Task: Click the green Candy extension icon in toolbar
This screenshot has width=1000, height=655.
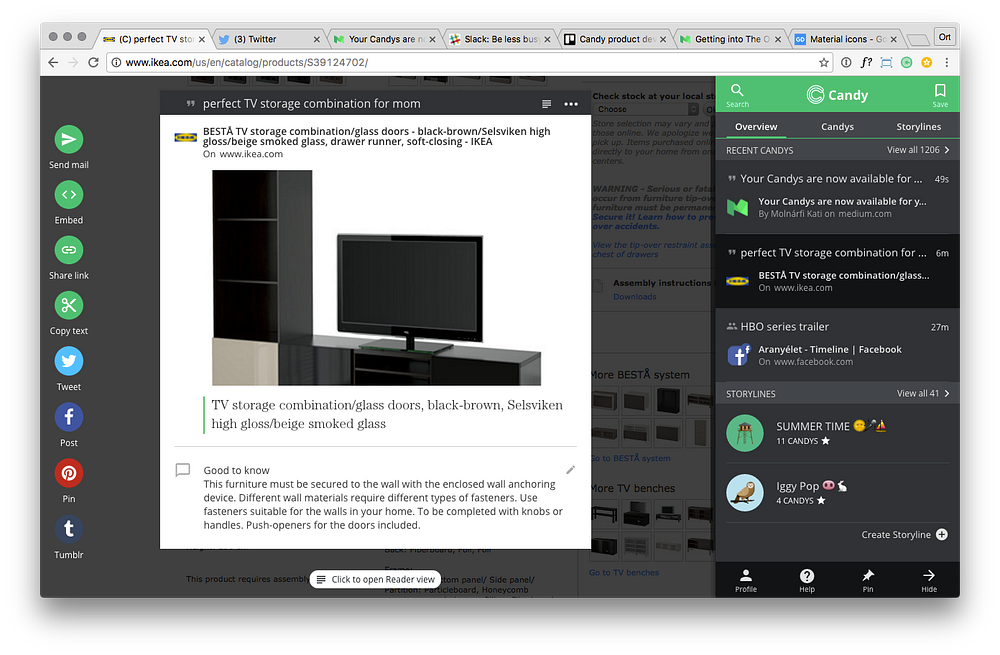Action: point(906,63)
